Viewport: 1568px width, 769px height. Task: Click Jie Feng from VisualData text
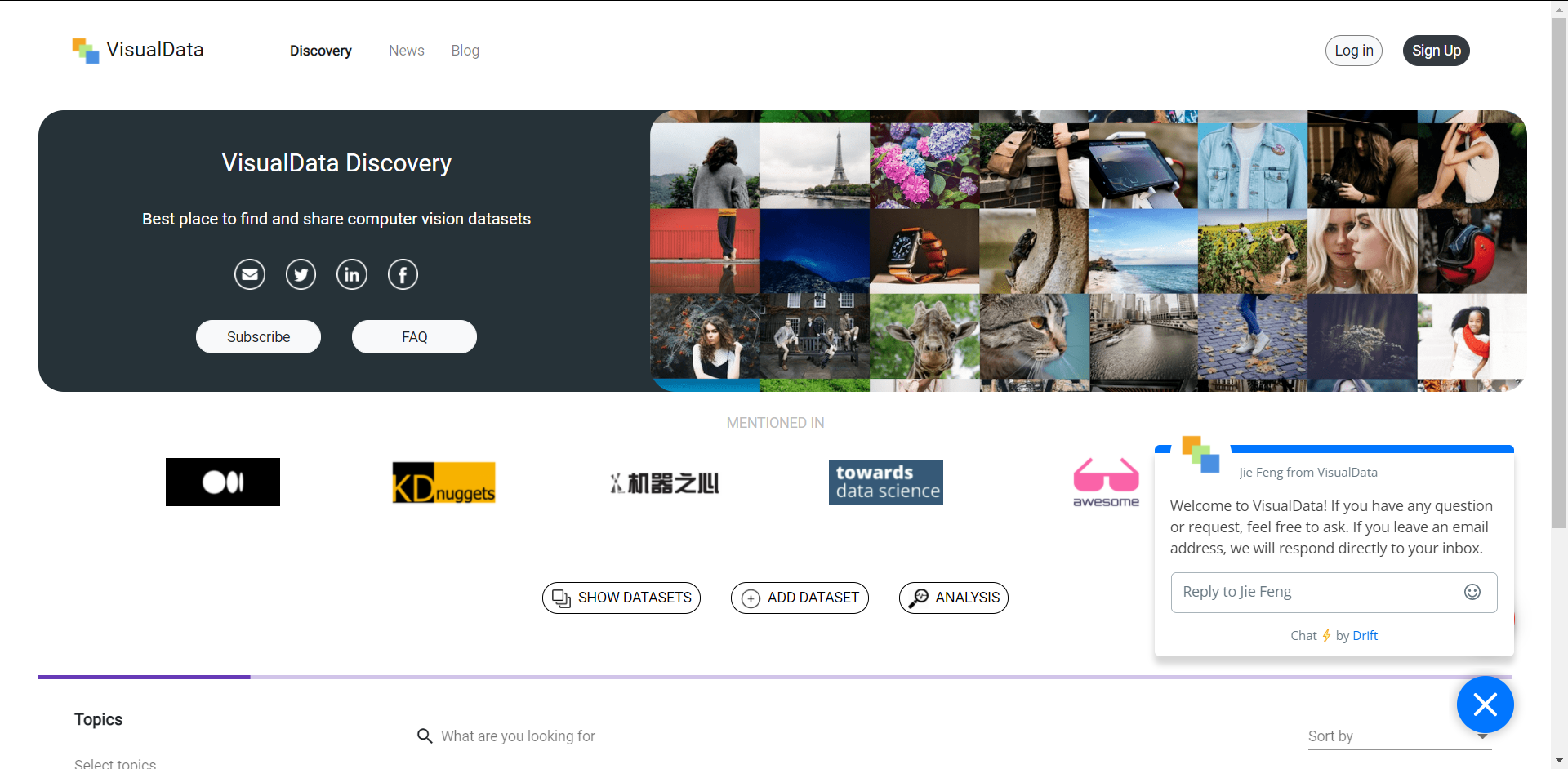[x=1308, y=472]
